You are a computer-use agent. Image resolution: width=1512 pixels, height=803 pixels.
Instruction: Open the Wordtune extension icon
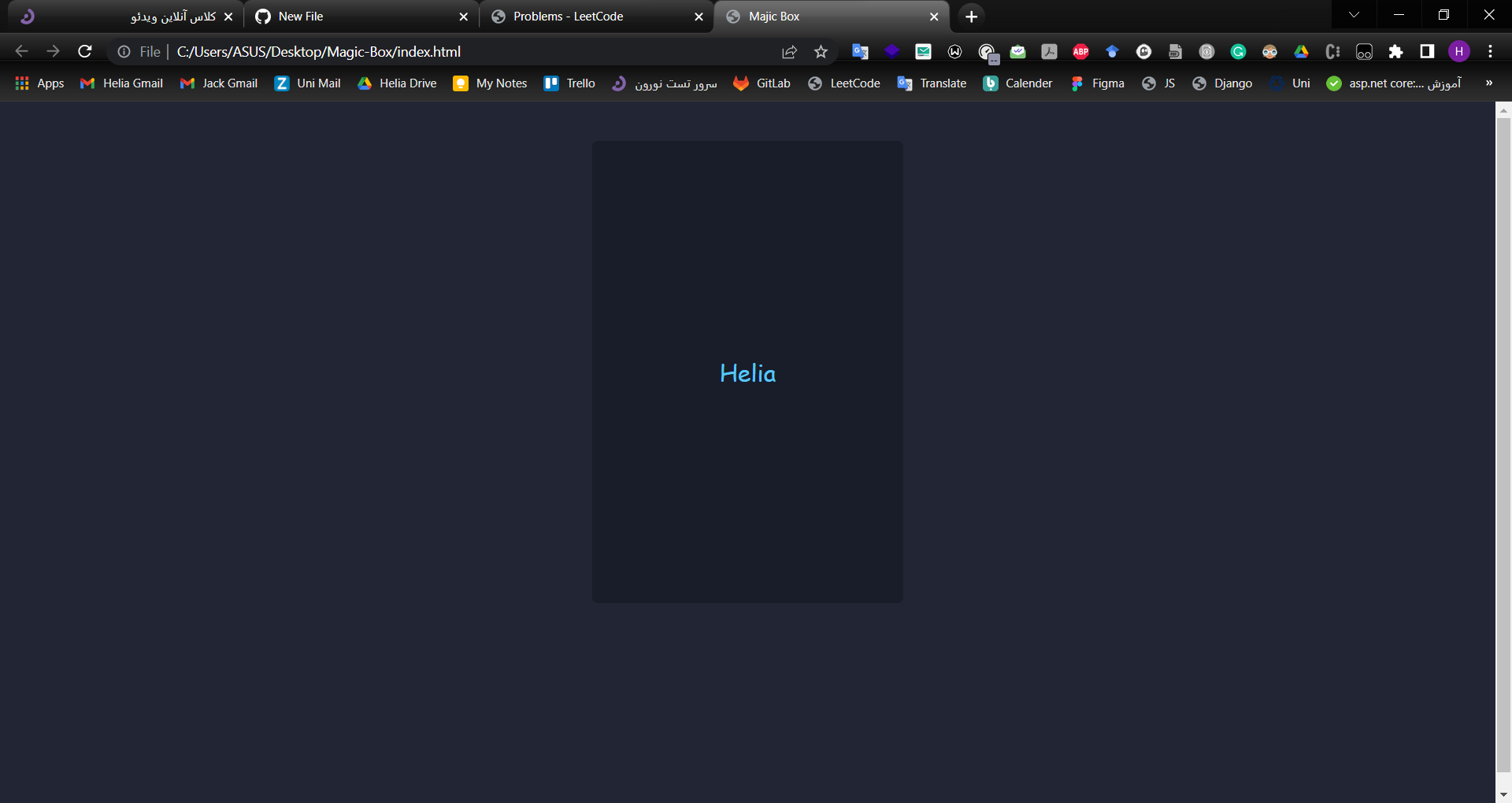pos(954,52)
